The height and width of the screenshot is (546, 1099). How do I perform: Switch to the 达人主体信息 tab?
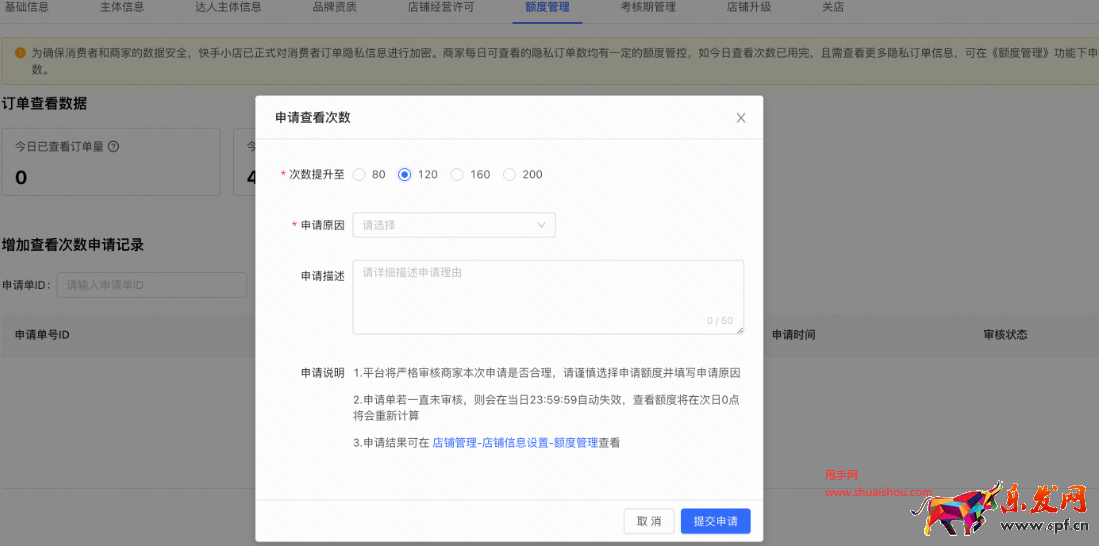click(x=228, y=8)
